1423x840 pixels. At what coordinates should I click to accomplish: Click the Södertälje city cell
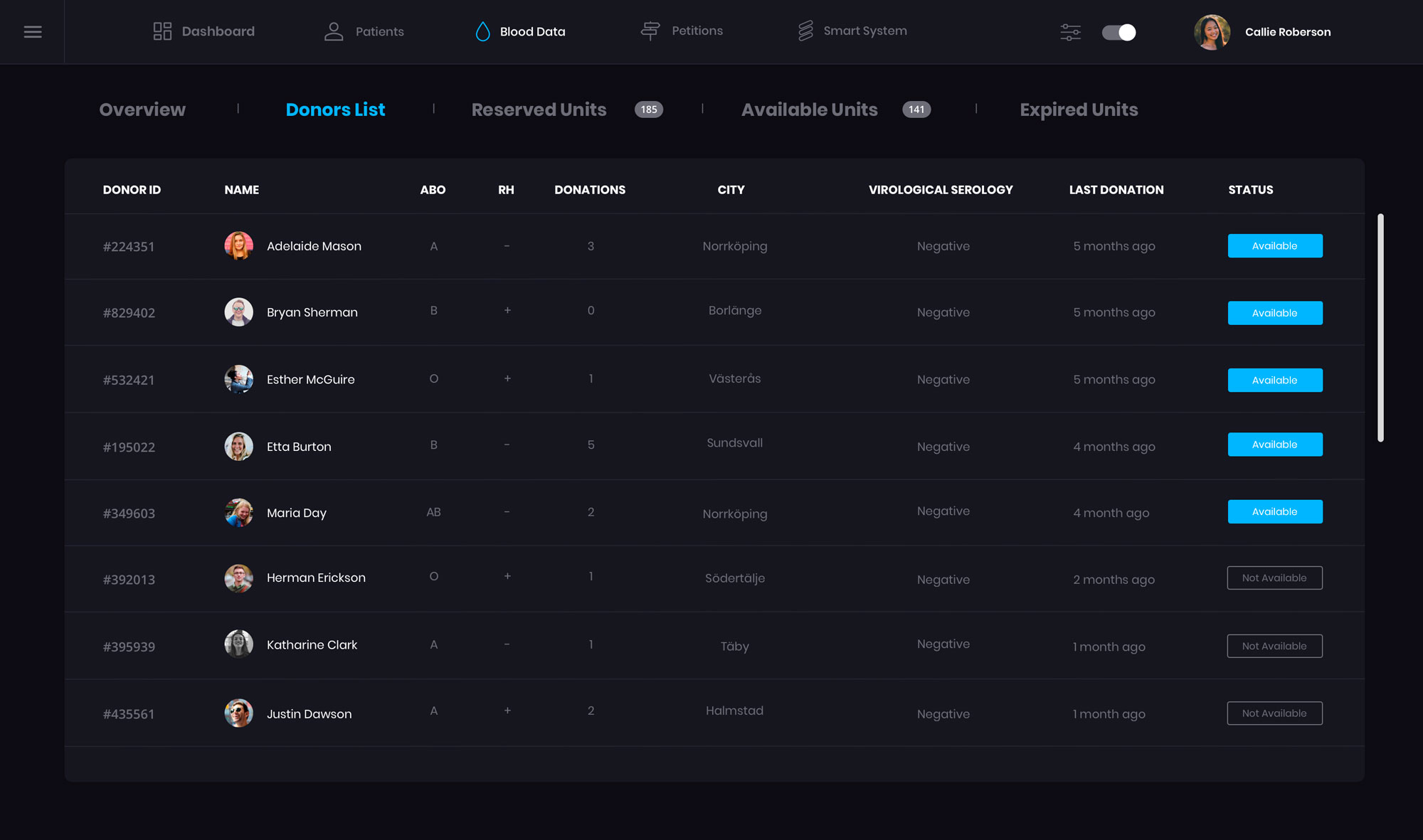735,578
